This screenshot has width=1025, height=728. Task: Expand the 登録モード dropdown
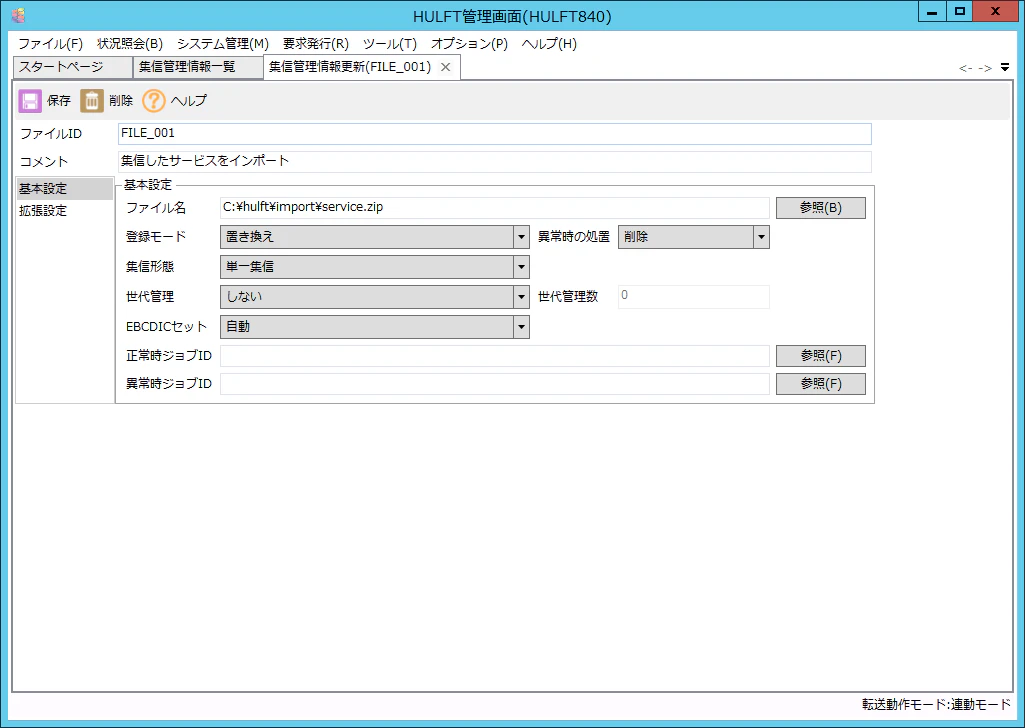[x=521, y=237]
